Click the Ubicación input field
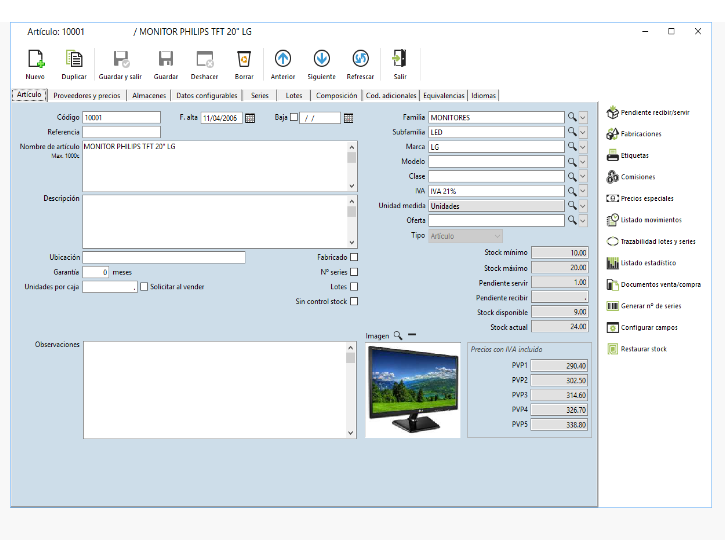The height and width of the screenshot is (540, 725). point(164,257)
